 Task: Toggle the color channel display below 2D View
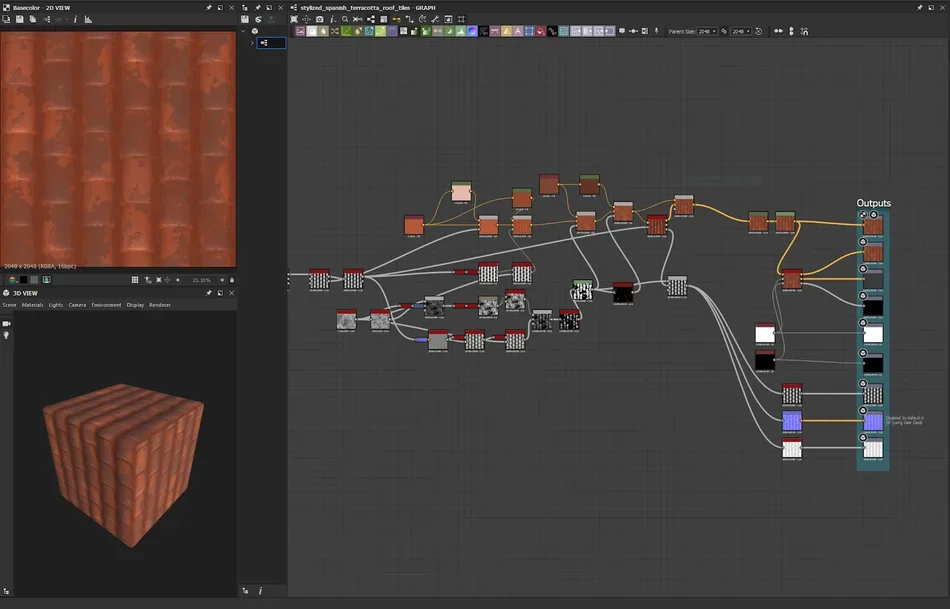12,280
